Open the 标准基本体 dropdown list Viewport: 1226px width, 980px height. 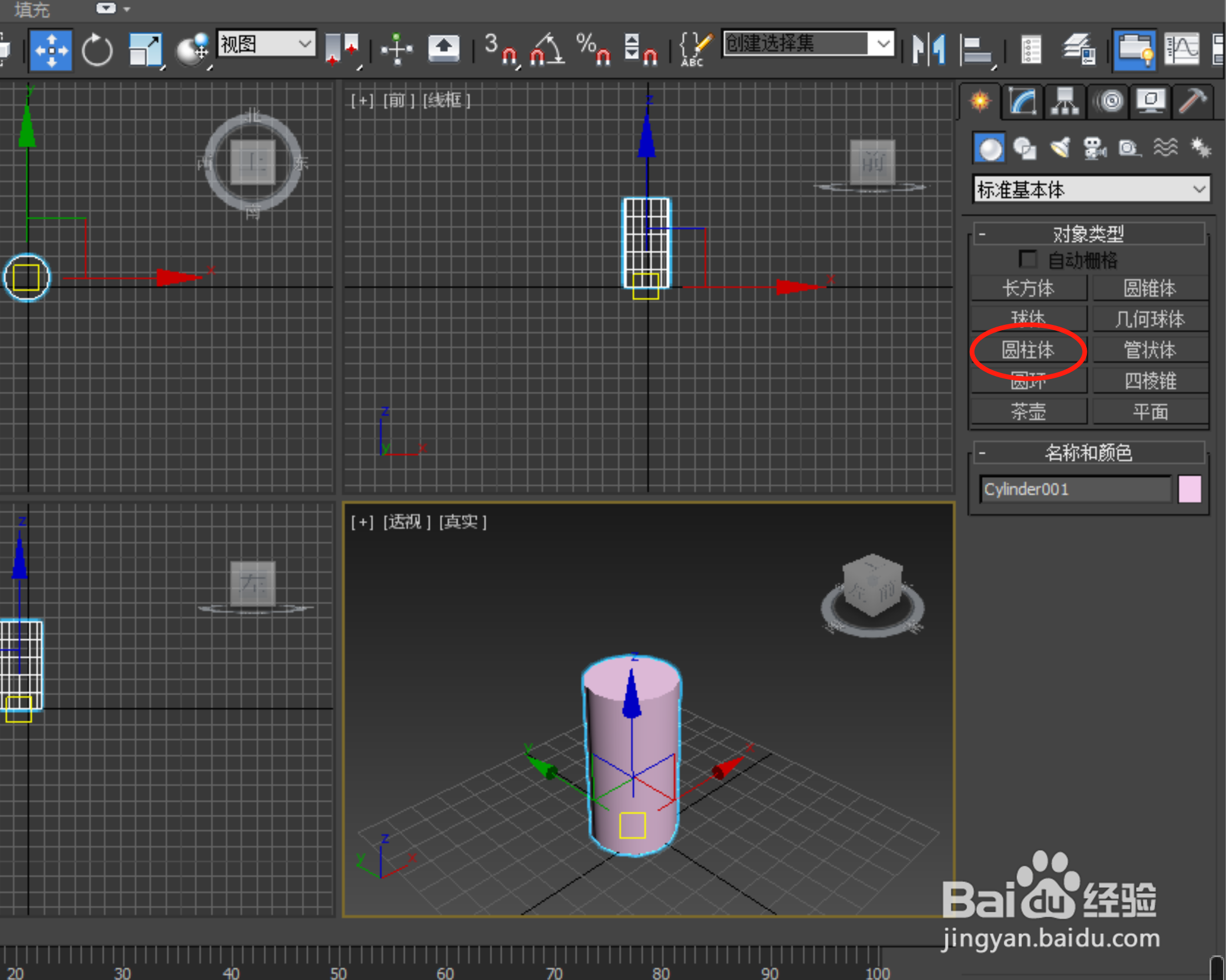click(1200, 189)
